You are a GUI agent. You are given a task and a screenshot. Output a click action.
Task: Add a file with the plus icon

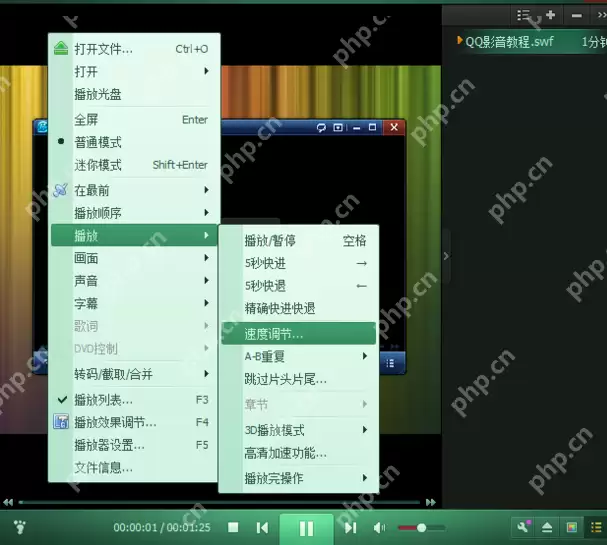click(x=550, y=15)
